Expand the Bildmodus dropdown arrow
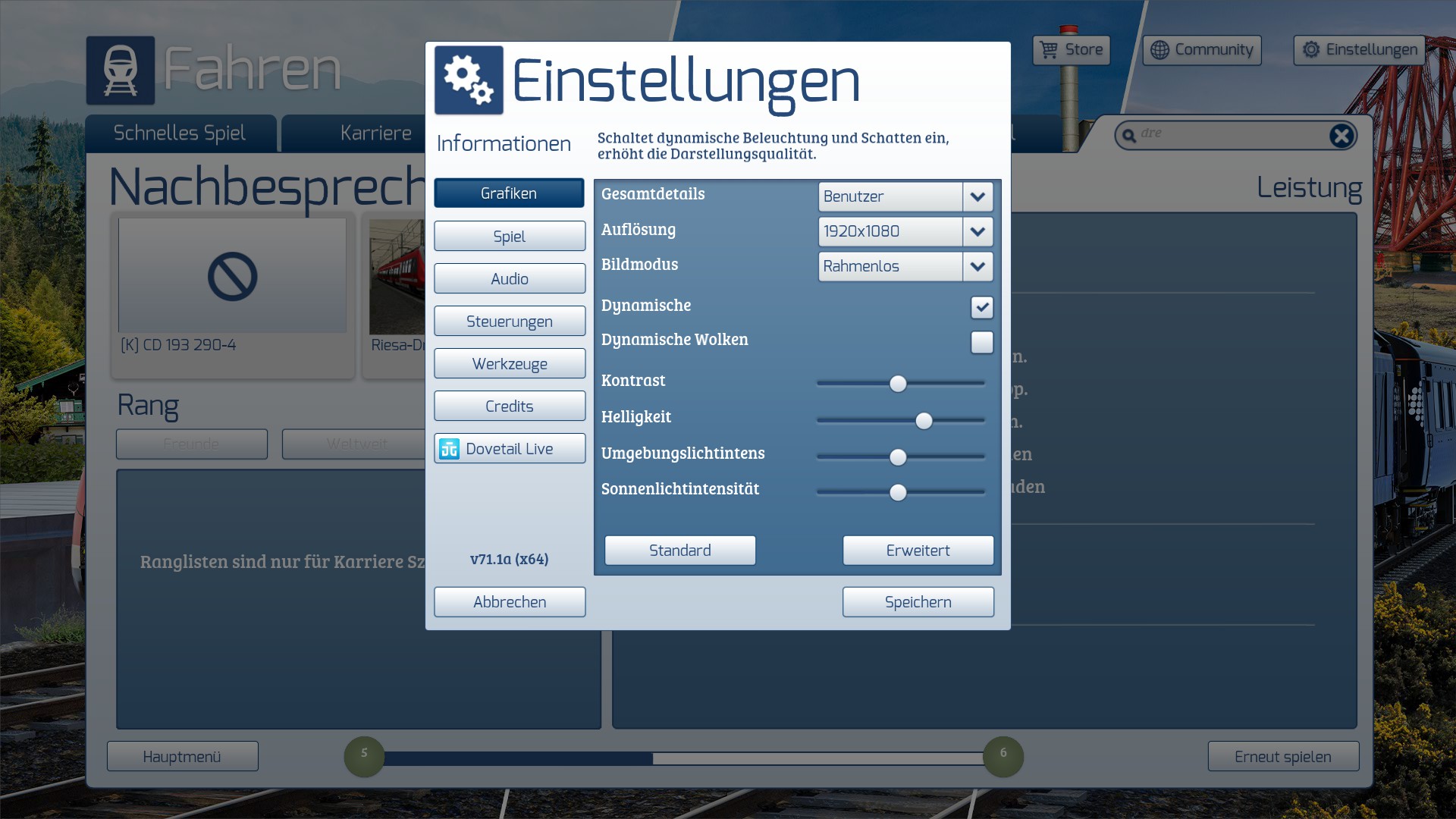Image resolution: width=1456 pixels, height=819 pixels. [977, 267]
